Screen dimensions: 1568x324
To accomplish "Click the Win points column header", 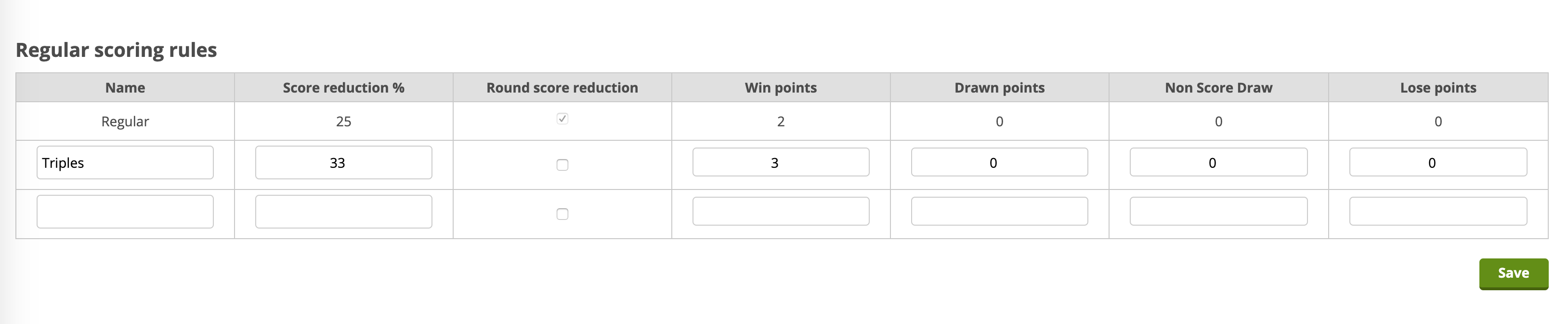I will pyautogui.click(x=781, y=88).
